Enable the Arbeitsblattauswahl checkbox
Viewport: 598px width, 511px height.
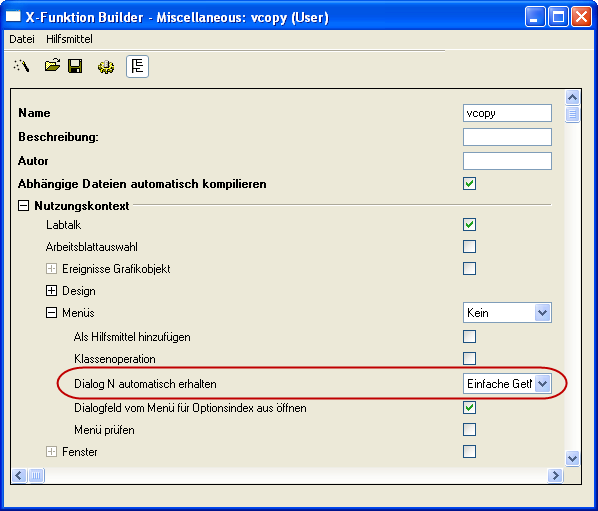point(469,246)
